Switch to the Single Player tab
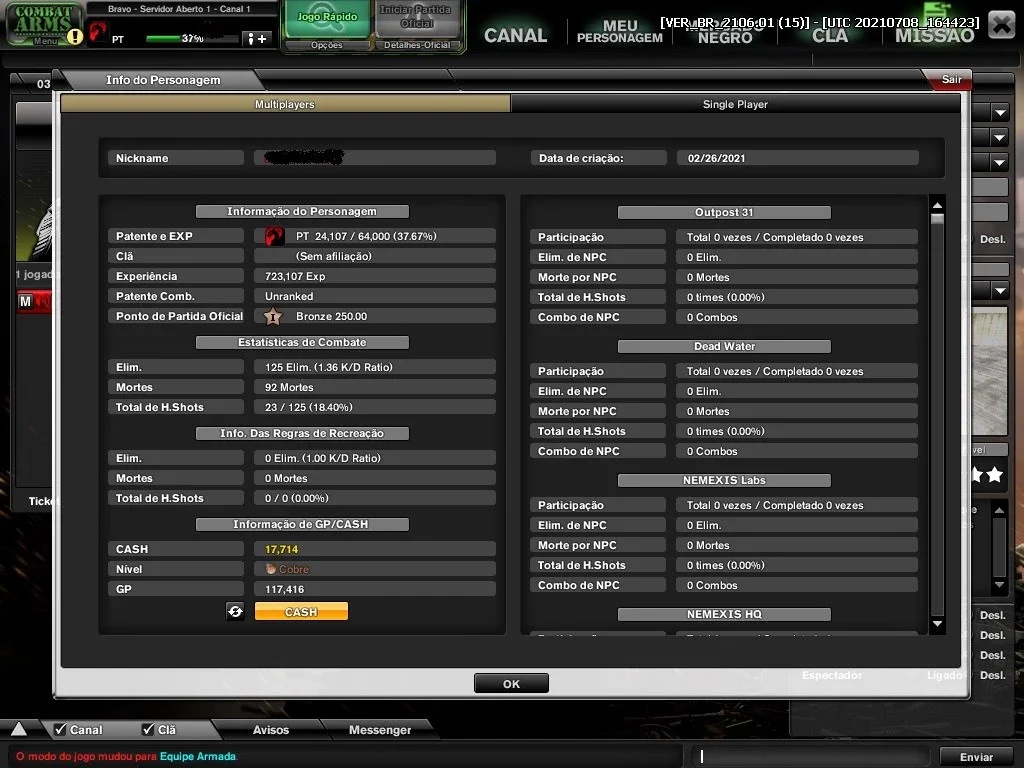The height and width of the screenshot is (768, 1024). (x=735, y=104)
